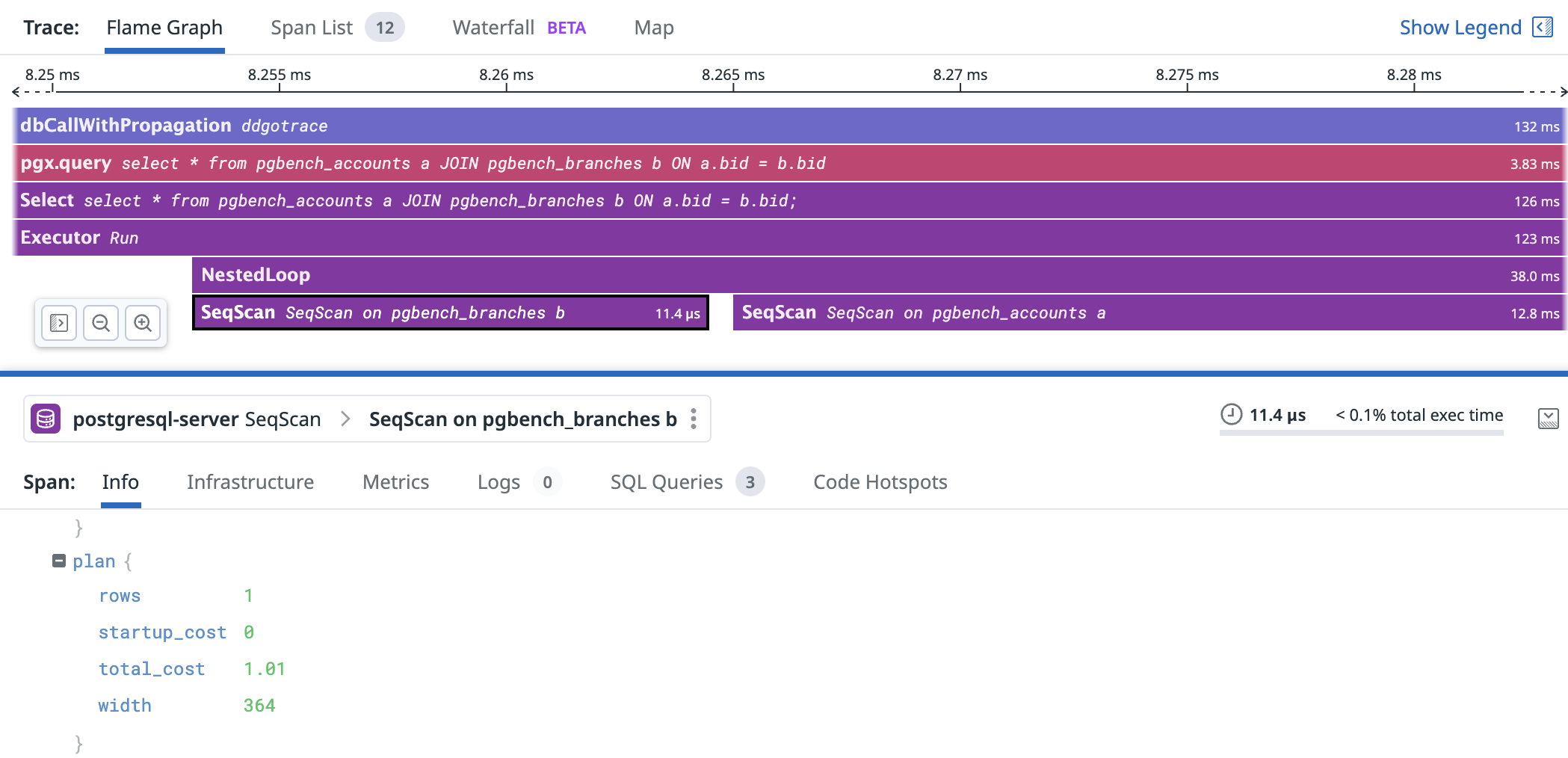Screen dimensions: 1568x758
Task: Click breadcrumb chevron after postgresql-server SeqScan
Action: [345, 419]
